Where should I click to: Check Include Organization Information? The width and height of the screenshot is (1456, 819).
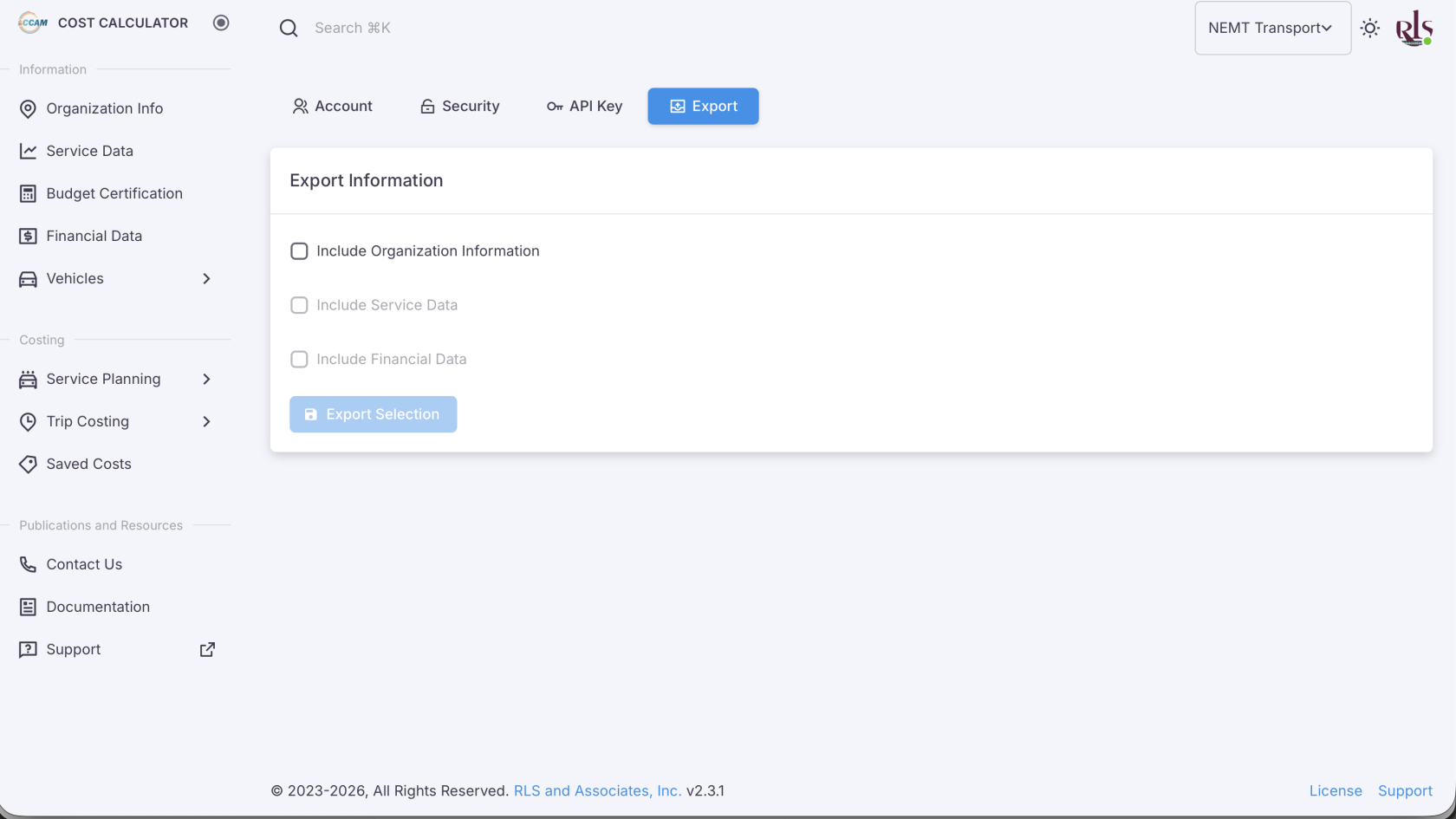299,251
